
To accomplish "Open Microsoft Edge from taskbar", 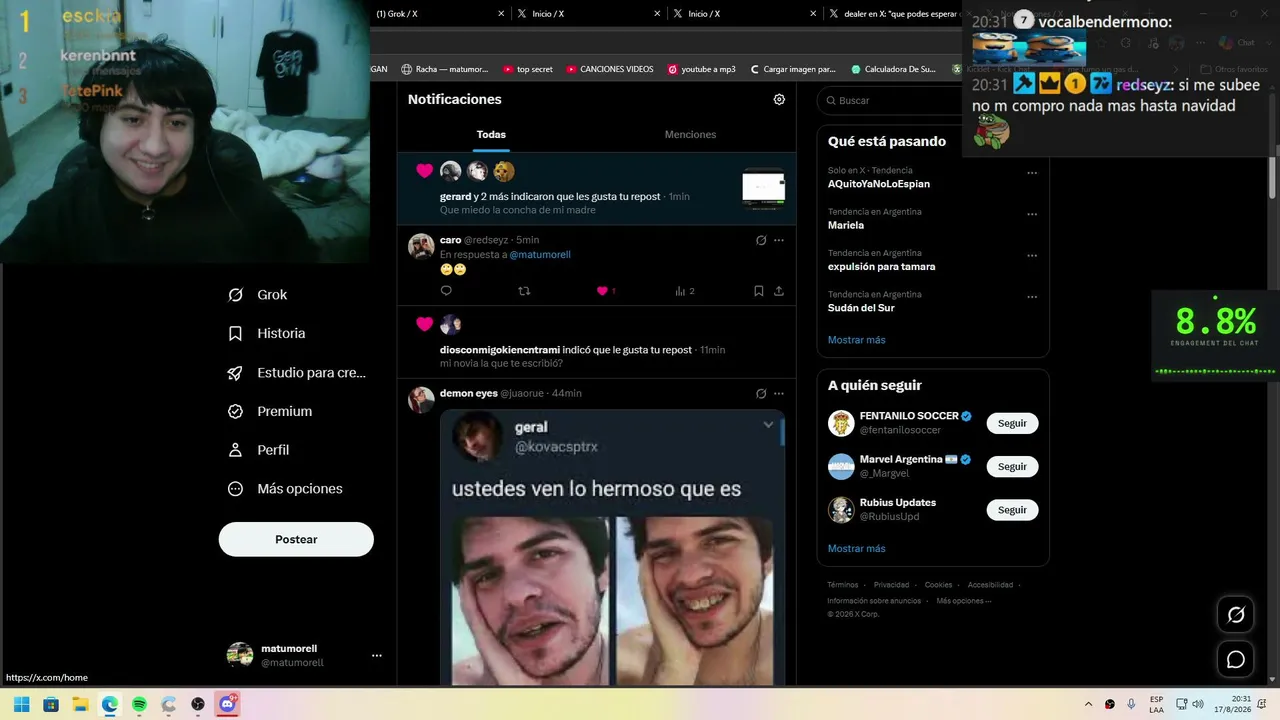I will coord(110,704).
